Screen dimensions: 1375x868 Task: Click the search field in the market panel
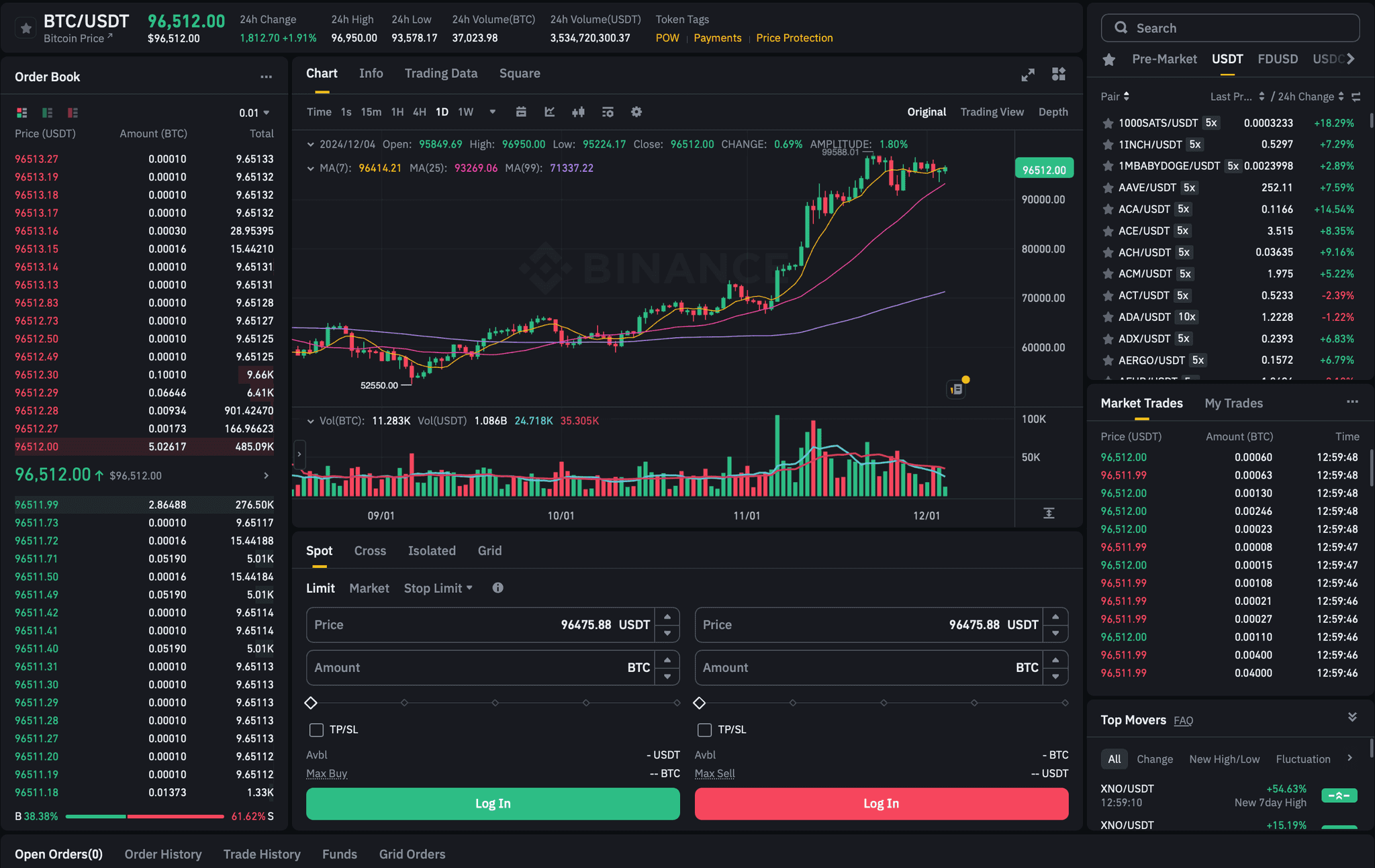[x=1230, y=28]
